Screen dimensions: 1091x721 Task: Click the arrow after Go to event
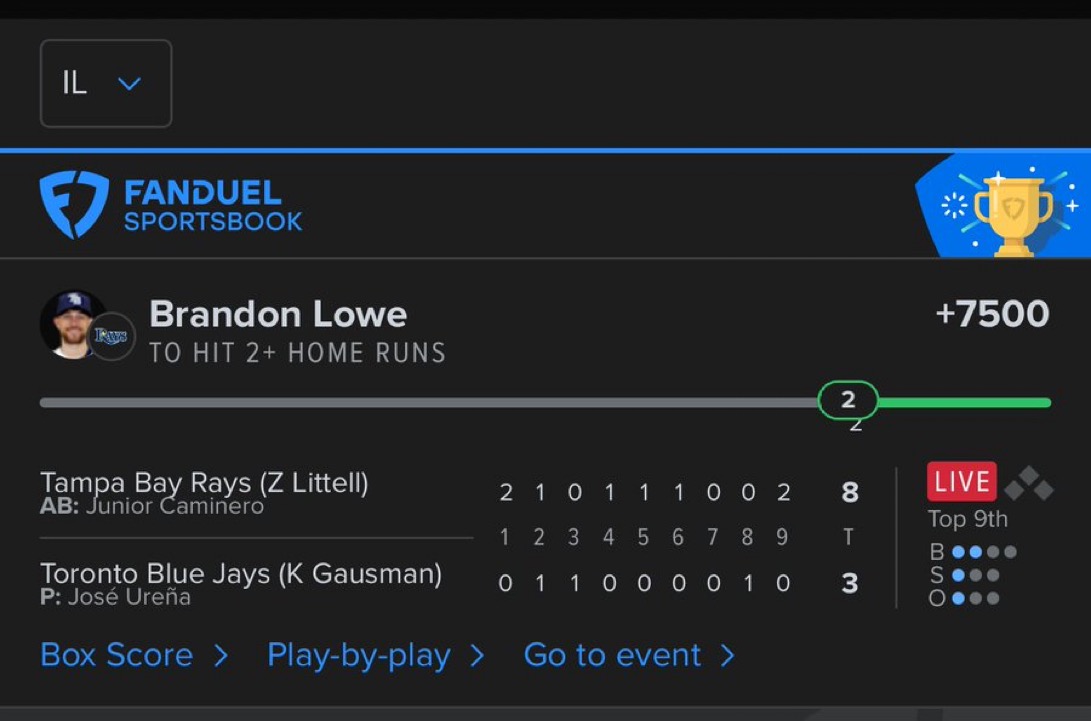pos(727,656)
